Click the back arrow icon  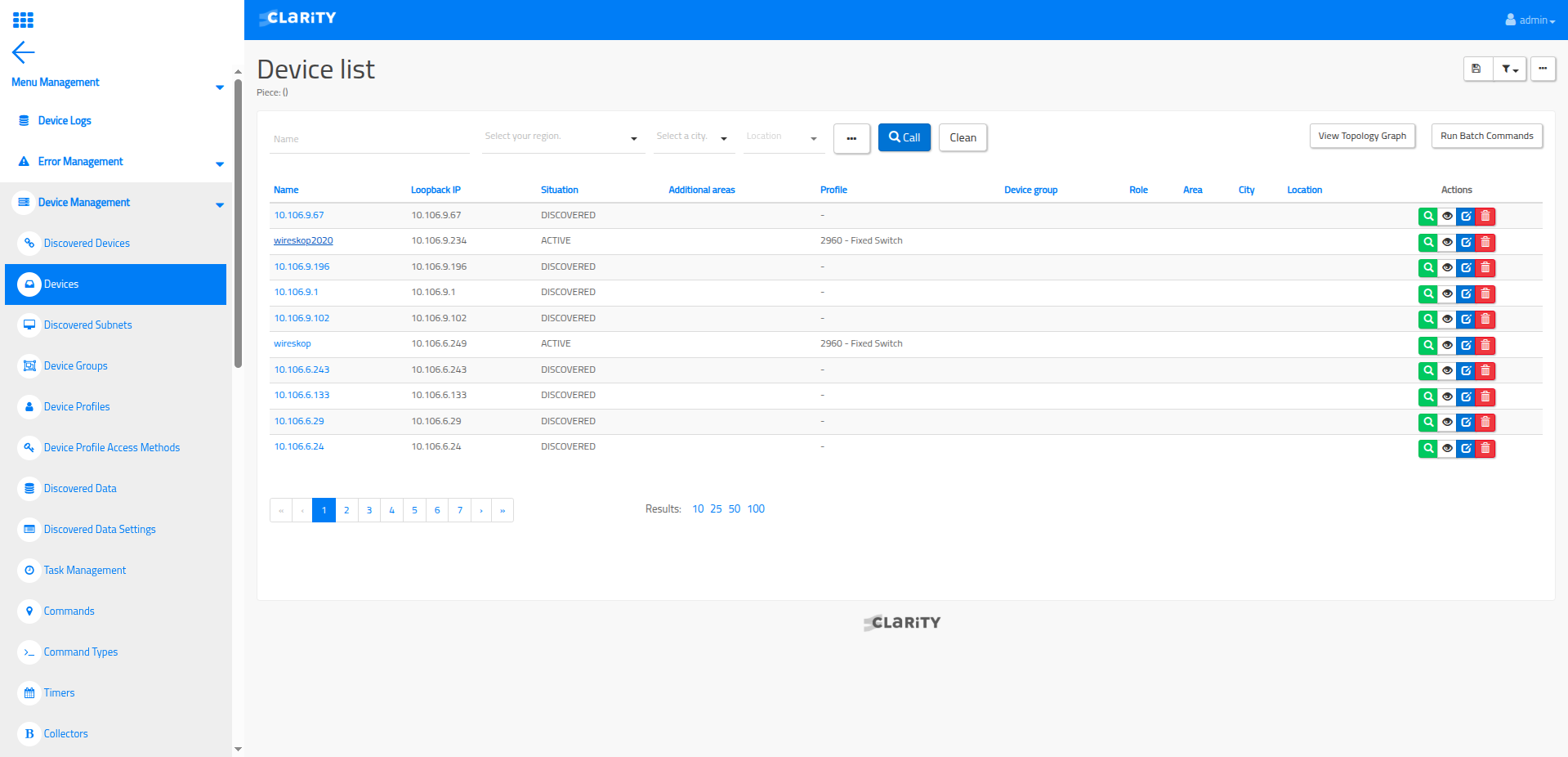point(23,52)
